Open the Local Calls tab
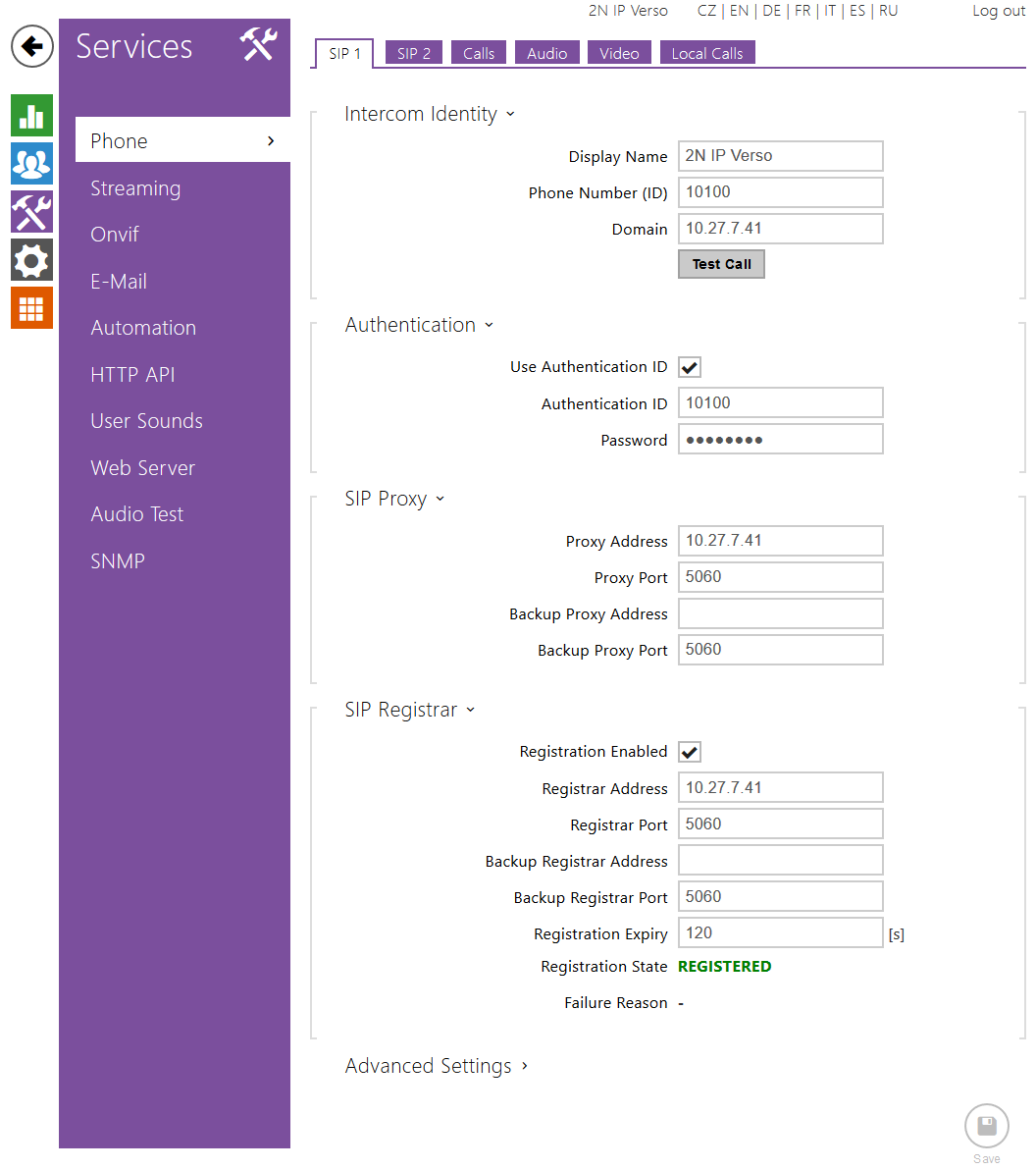The height and width of the screenshot is (1169, 1036). pyautogui.click(x=706, y=53)
